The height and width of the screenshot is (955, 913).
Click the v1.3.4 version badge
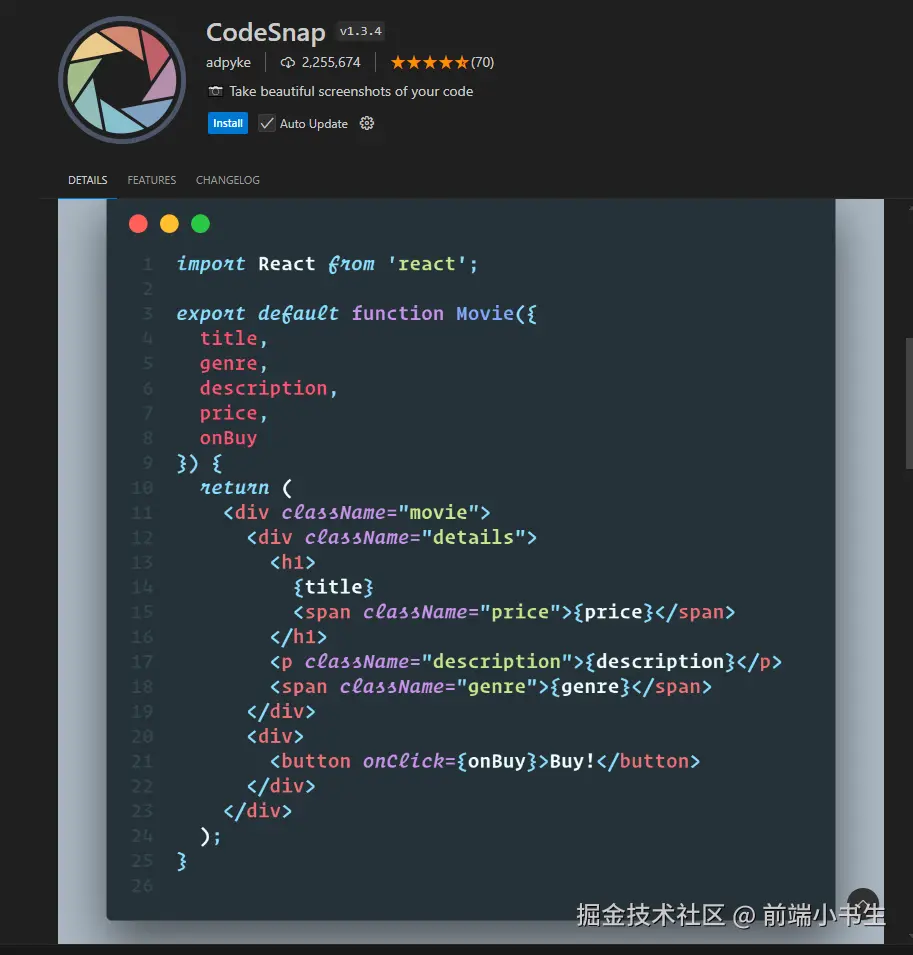(x=360, y=30)
